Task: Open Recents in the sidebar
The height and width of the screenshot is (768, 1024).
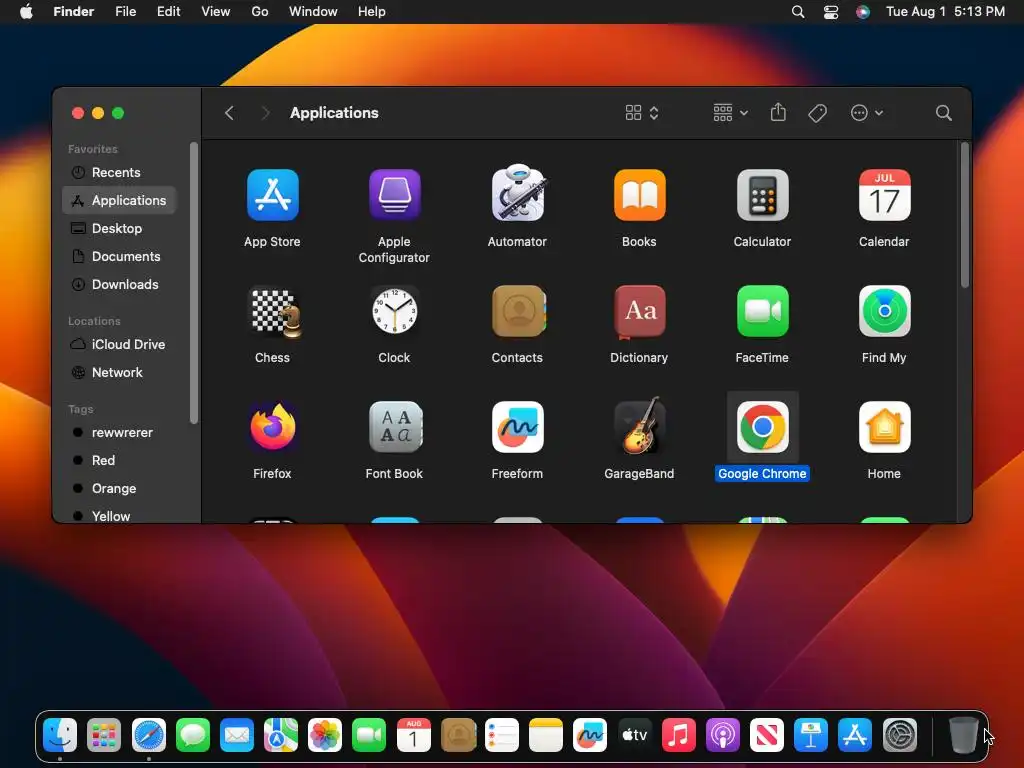Action: pos(119,172)
